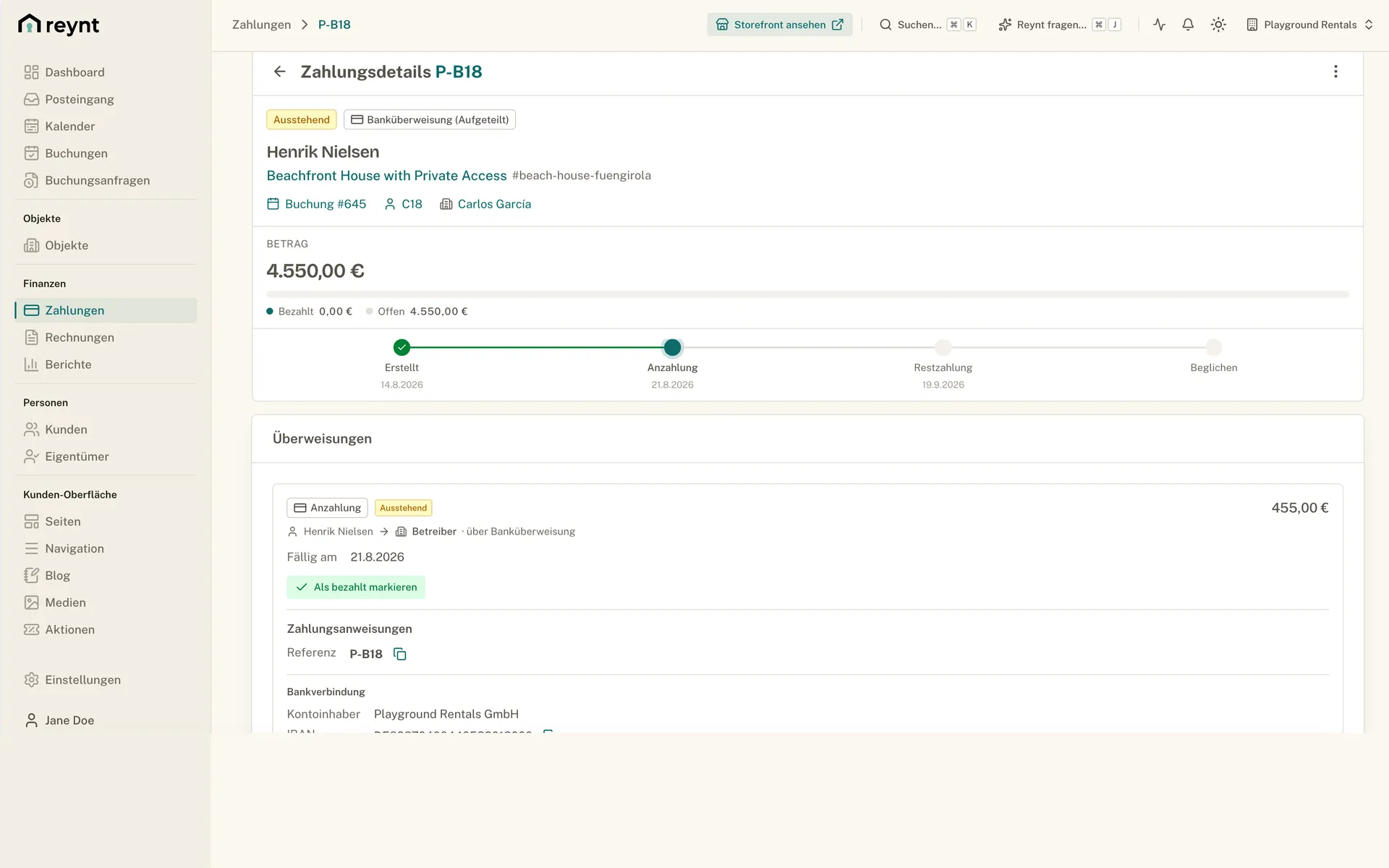Open Playground Rentals workspace switcher
Screen dimensions: 1389x868
[x=1309, y=25]
